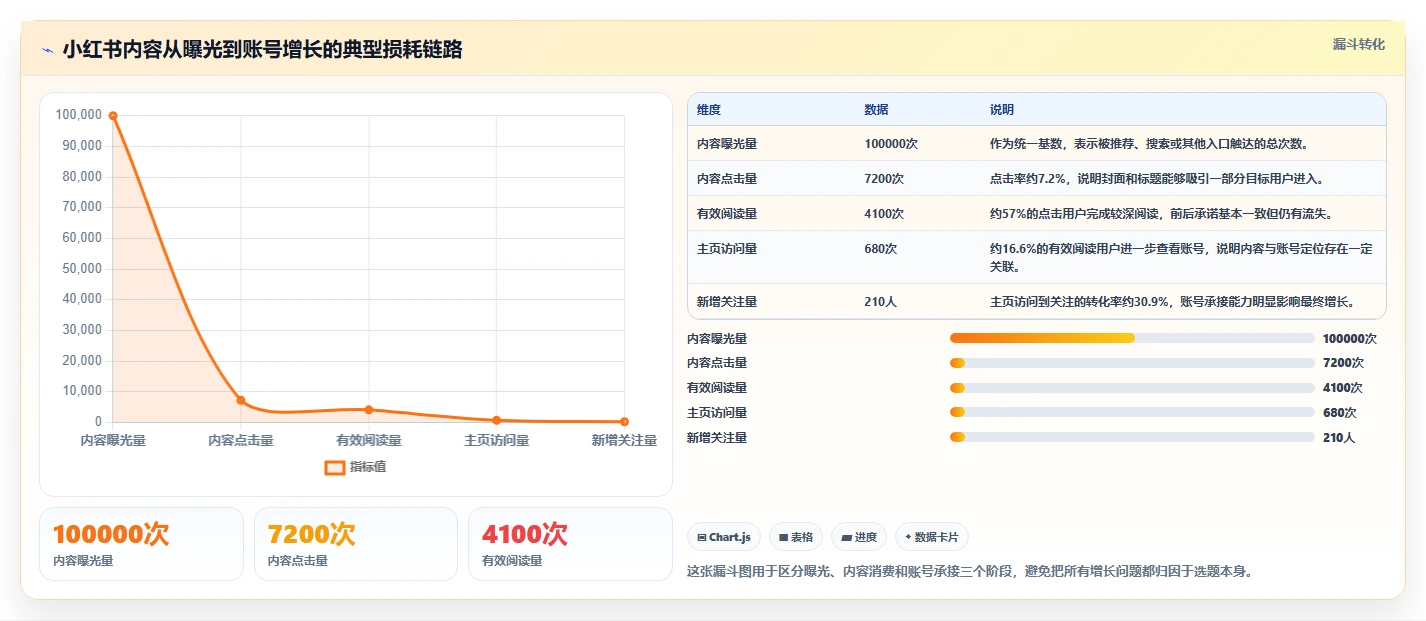Click the 内容点击量 table cell
The image size is (1426, 621).
coord(727,179)
